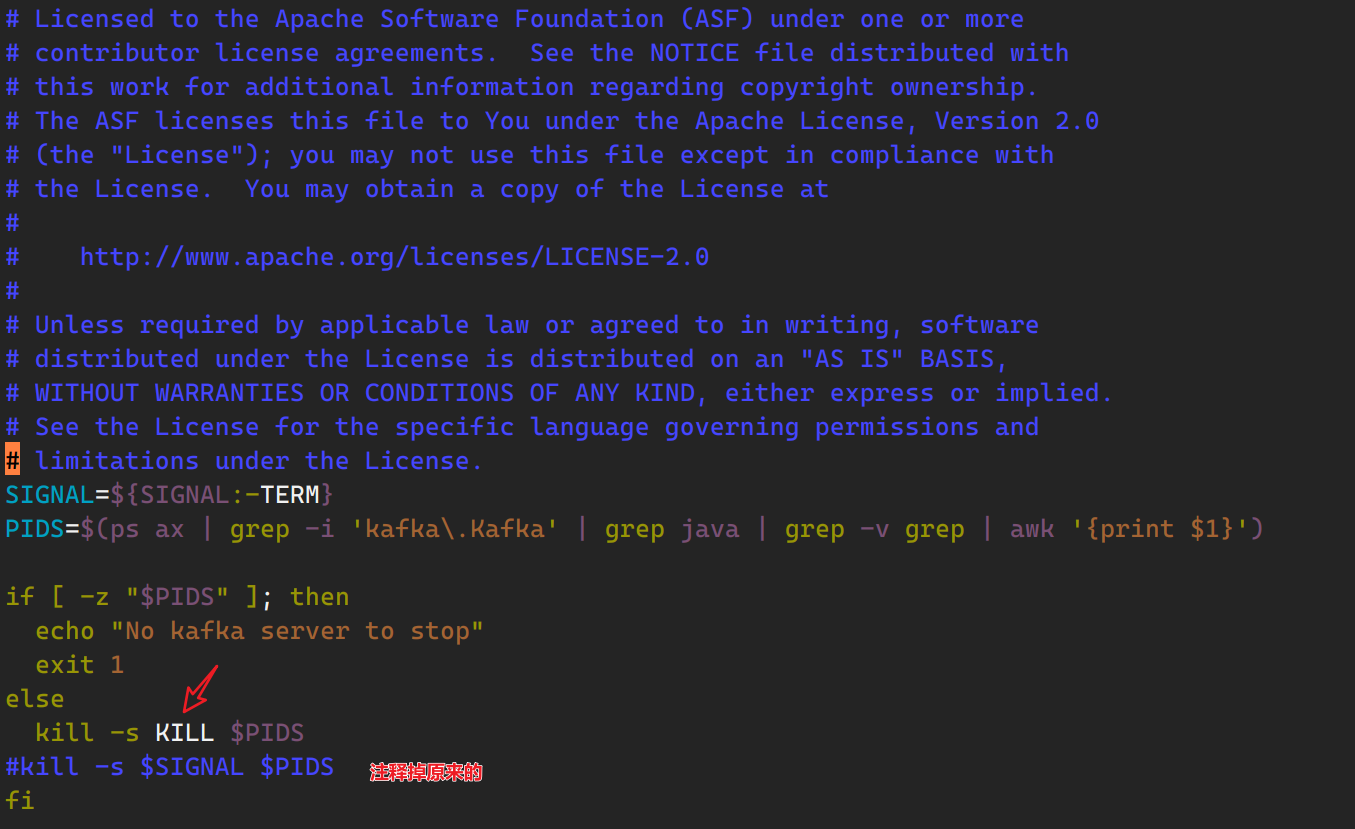Screen dimensions: 1355x829
Task: Click the word 'KILL' in kill command
Action: 185,733
